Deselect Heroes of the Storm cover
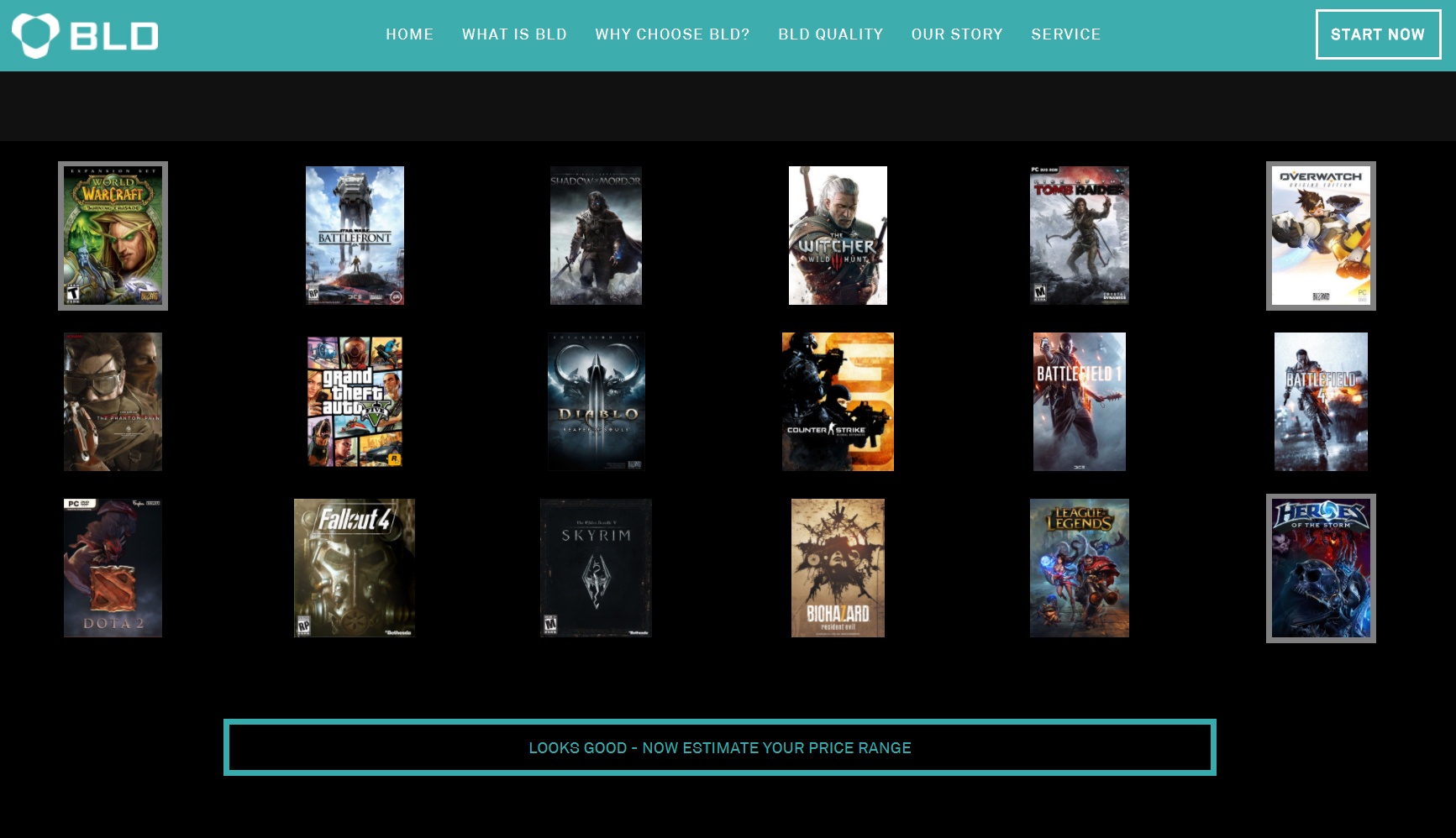 point(1320,568)
